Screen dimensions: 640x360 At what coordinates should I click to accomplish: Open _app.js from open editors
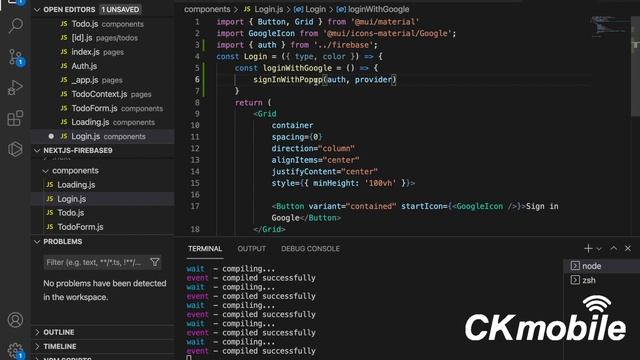(x=103, y=80)
